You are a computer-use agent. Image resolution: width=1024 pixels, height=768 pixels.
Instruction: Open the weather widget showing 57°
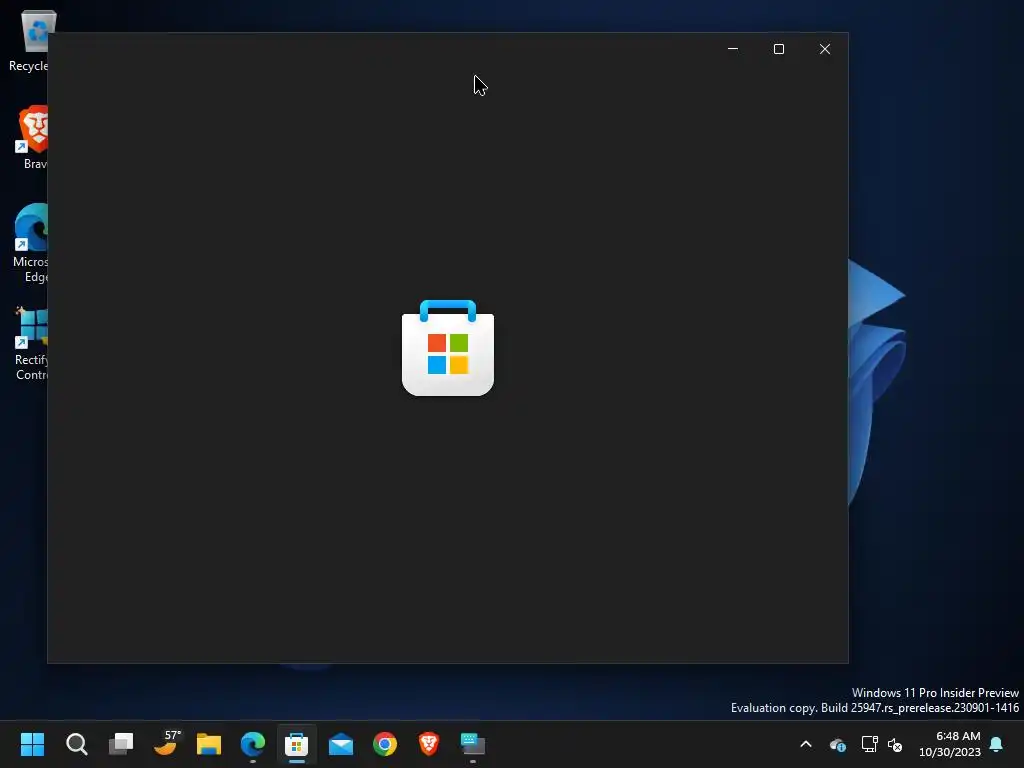click(x=166, y=743)
